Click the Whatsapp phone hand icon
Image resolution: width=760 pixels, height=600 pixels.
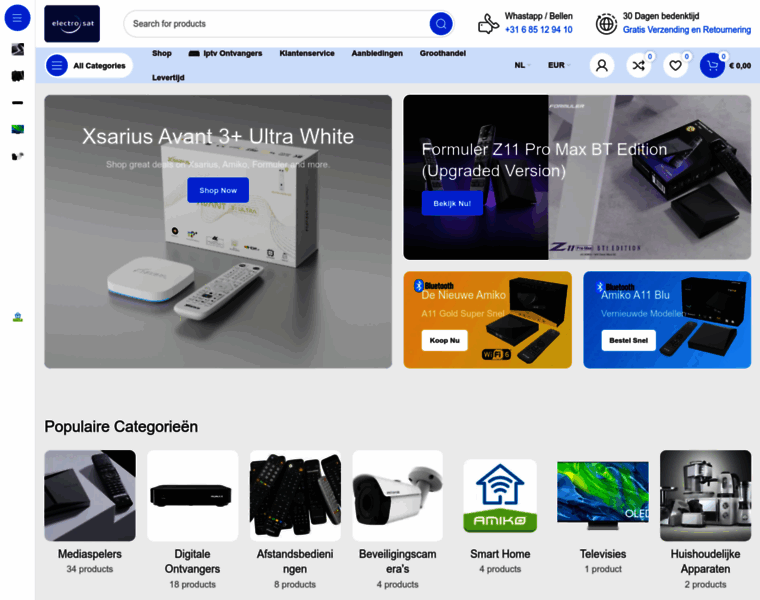tap(488, 23)
